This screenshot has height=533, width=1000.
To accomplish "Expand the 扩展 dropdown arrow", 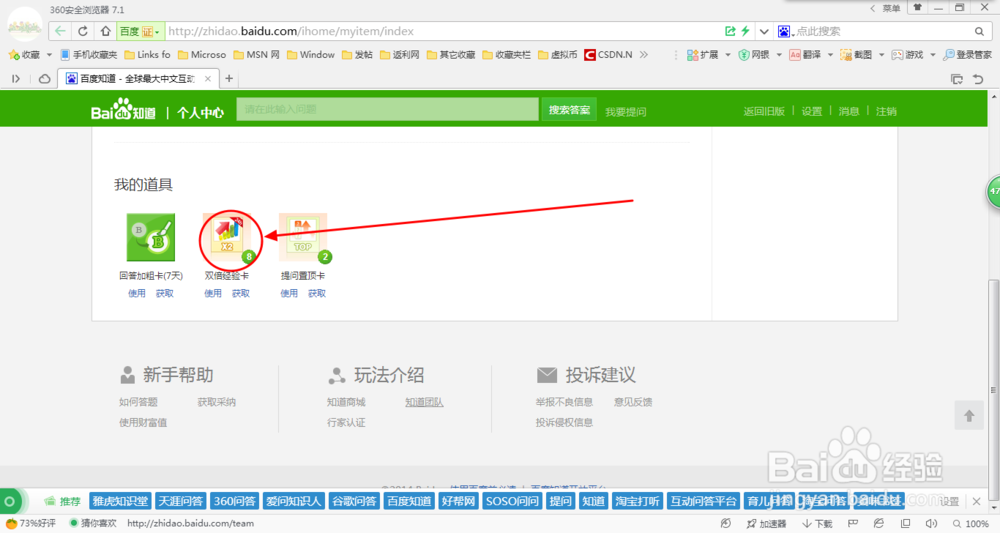I will 728,55.
